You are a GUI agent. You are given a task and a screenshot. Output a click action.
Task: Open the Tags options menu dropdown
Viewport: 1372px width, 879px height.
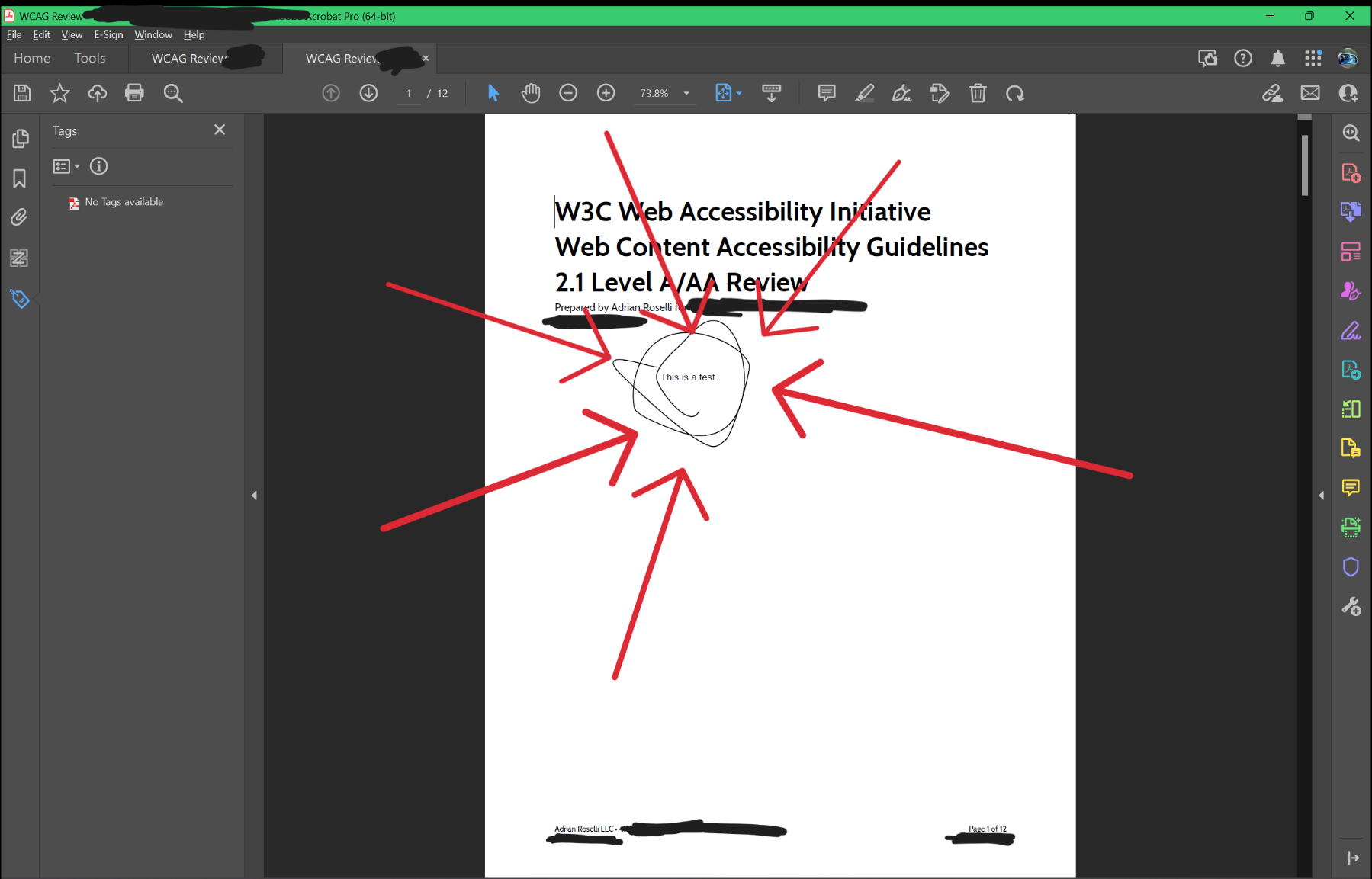point(66,166)
